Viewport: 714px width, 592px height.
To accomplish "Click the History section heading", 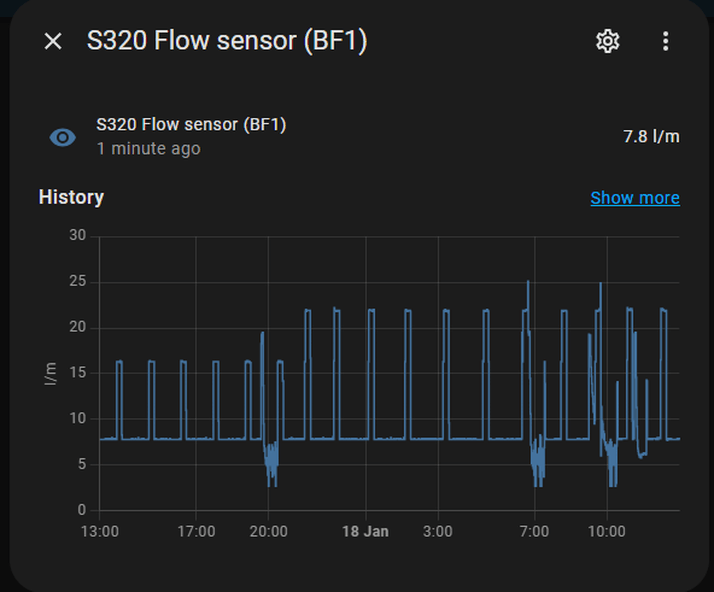I will click(71, 197).
